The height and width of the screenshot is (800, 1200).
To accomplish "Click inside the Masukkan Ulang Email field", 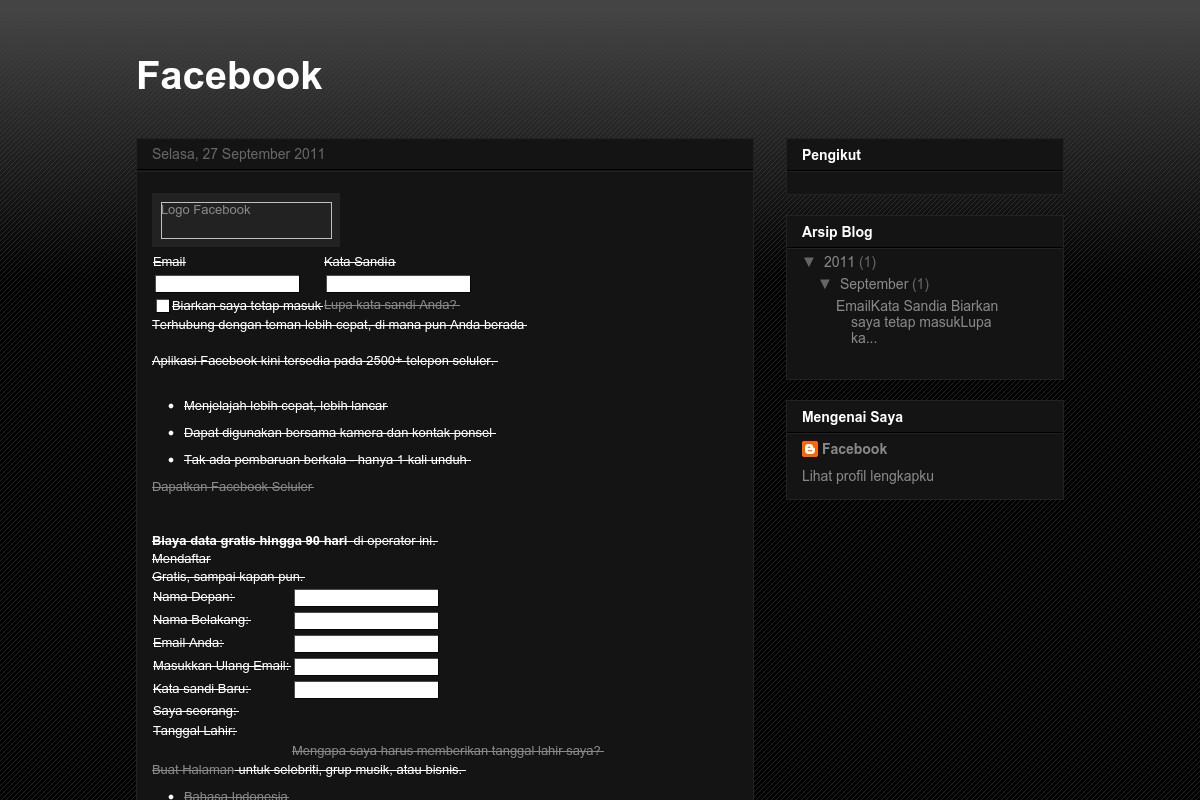I will [x=366, y=667].
